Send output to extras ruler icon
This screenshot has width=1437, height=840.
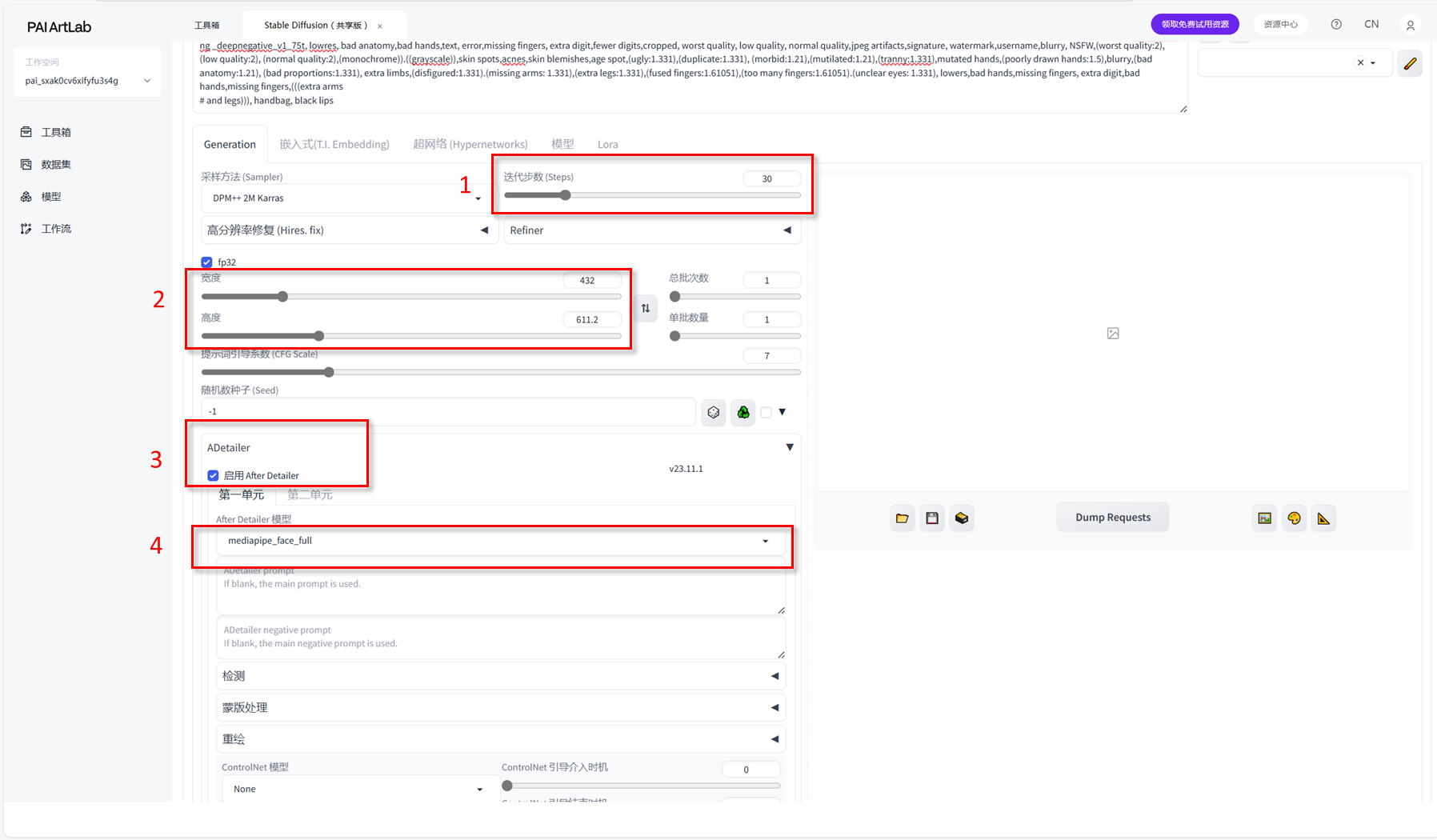(x=1324, y=518)
